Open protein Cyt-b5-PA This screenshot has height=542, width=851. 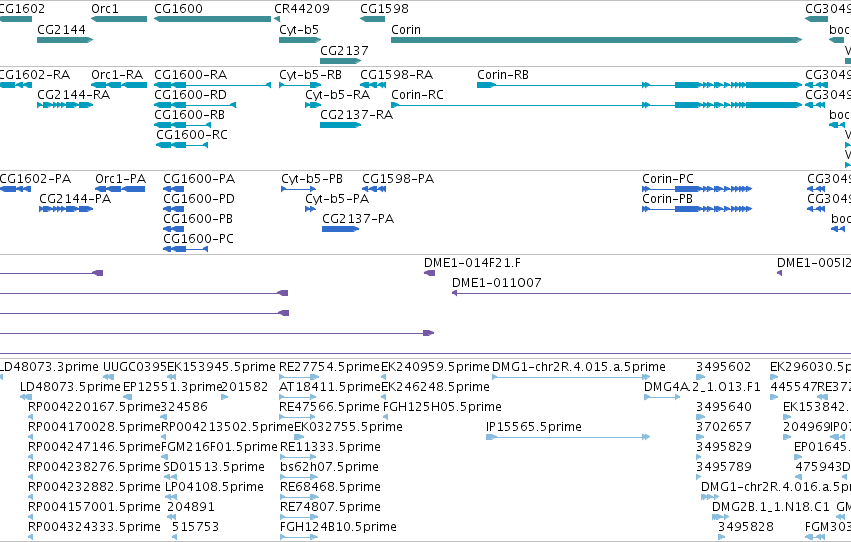337,199
